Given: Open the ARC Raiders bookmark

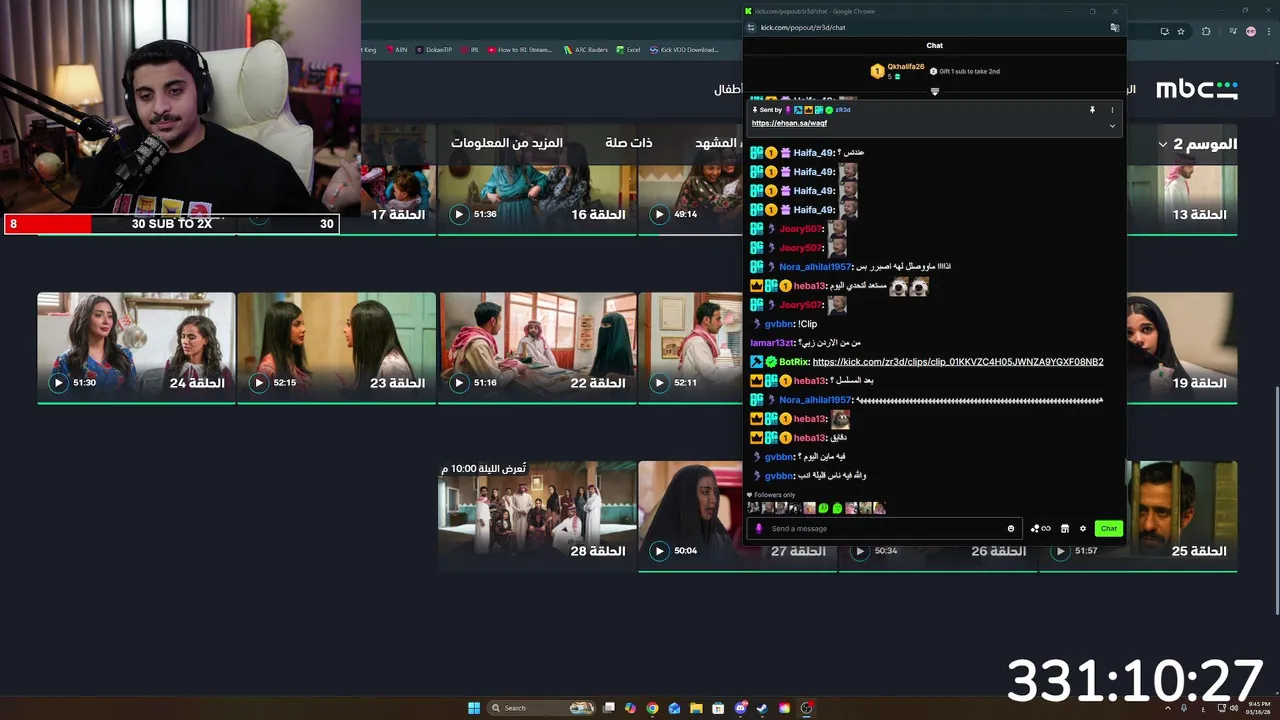Looking at the screenshot, I should [x=586, y=49].
